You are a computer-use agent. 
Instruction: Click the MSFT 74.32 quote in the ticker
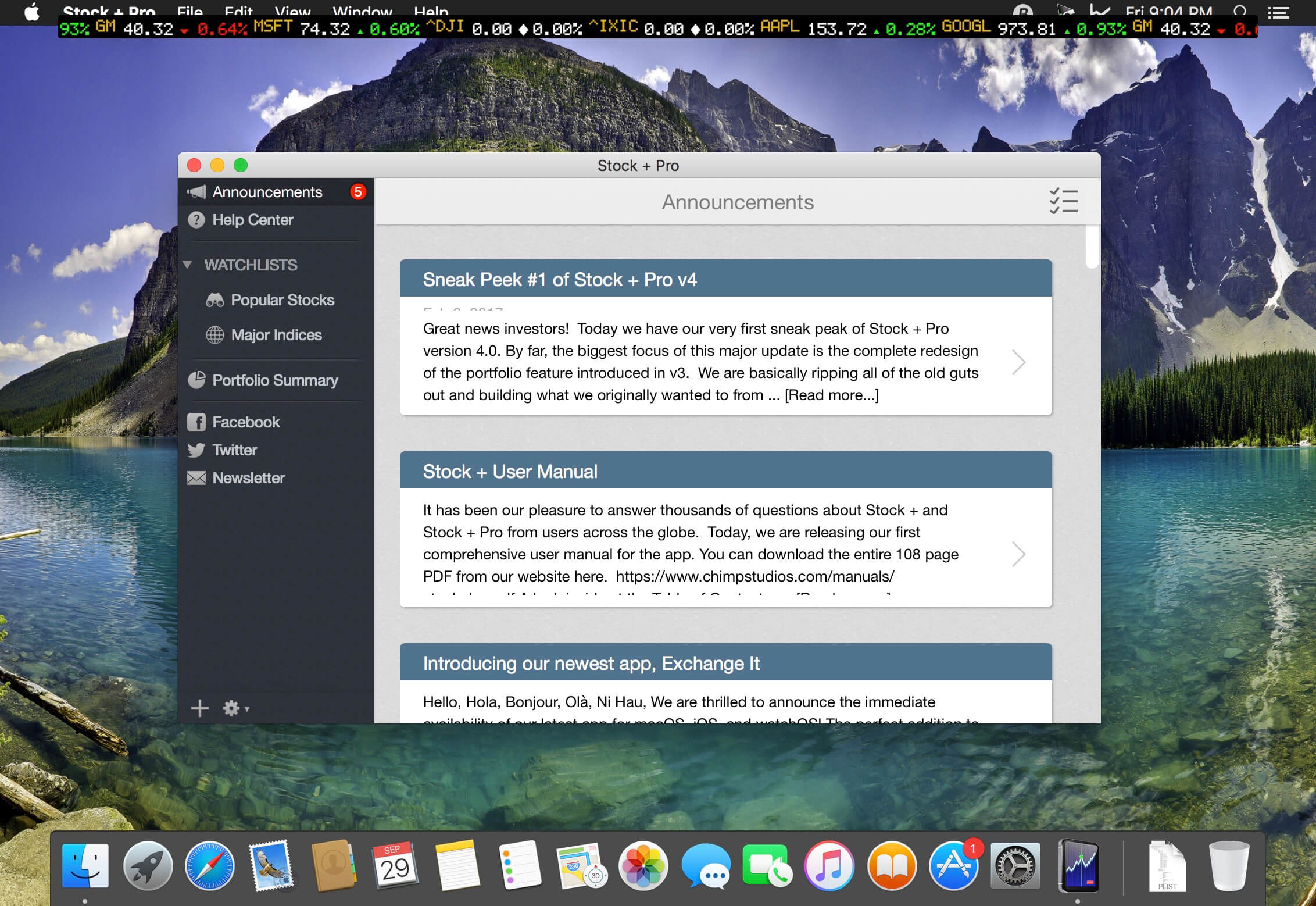pos(336,28)
